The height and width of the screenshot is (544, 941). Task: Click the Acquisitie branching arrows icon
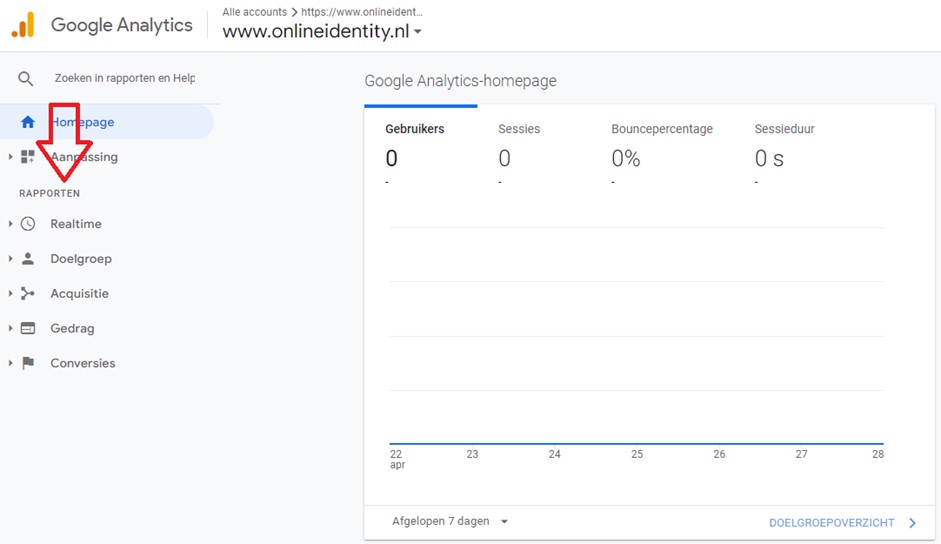(x=28, y=294)
